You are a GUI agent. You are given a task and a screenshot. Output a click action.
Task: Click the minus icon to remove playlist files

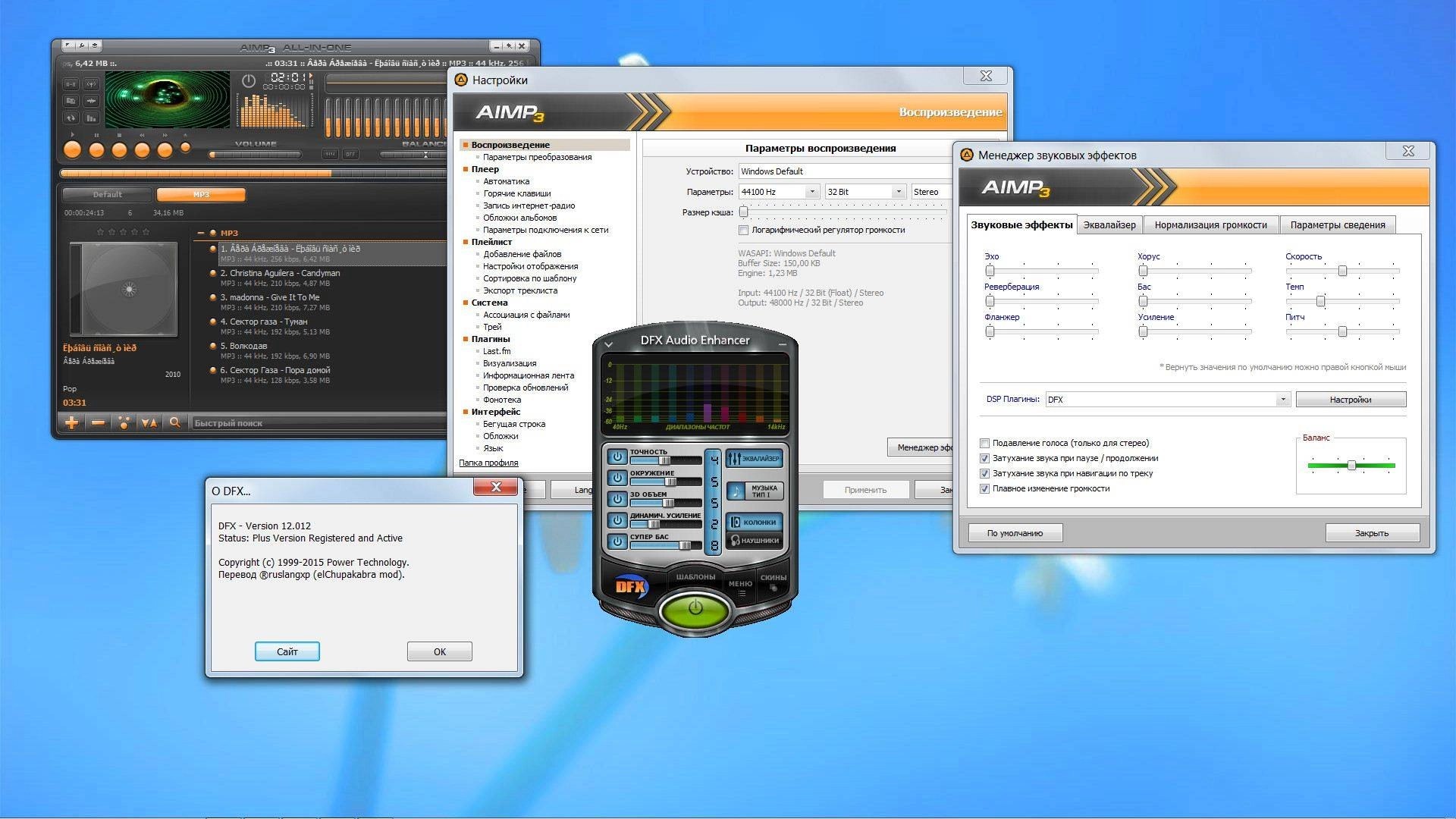[x=98, y=423]
